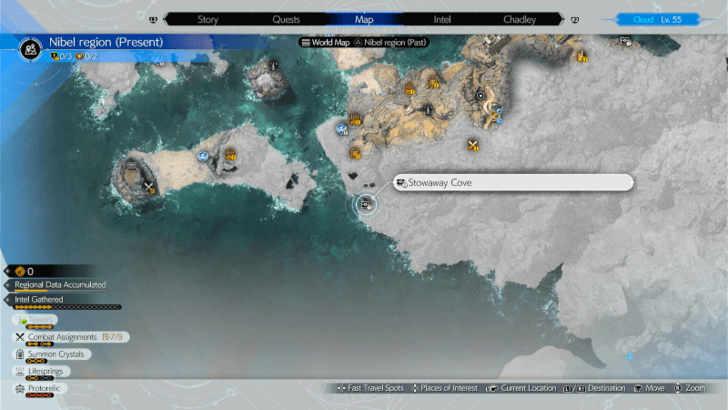The height and width of the screenshot is (410, 728).
Task: Click the combat assignment icon east of town
Action: [x=473, y=145]
